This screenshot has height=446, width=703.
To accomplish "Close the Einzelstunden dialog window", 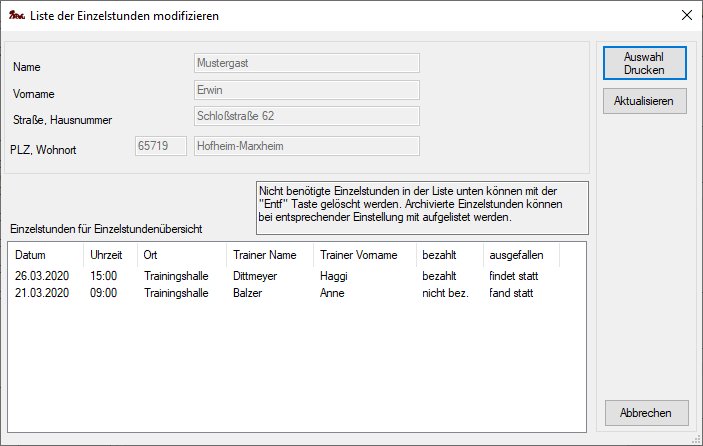I will (x=685, y=16).
